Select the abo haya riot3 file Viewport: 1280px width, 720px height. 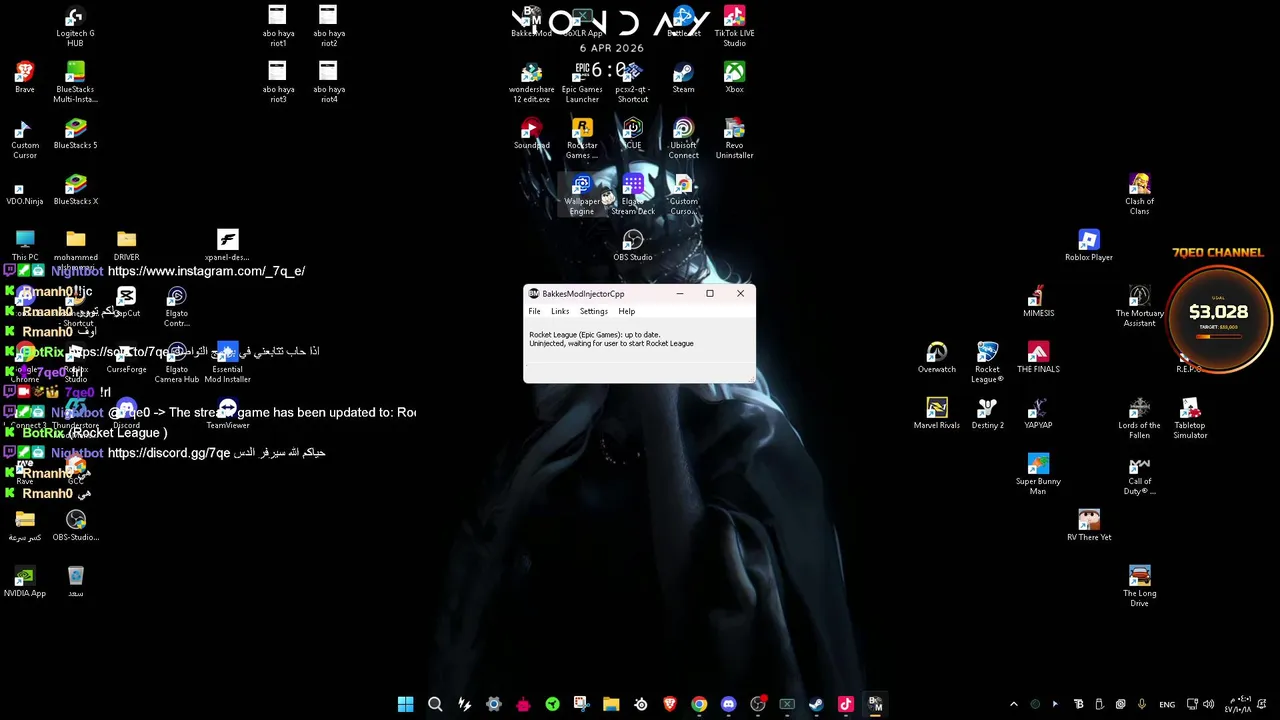pyautogui.click(x=278, y=83)
